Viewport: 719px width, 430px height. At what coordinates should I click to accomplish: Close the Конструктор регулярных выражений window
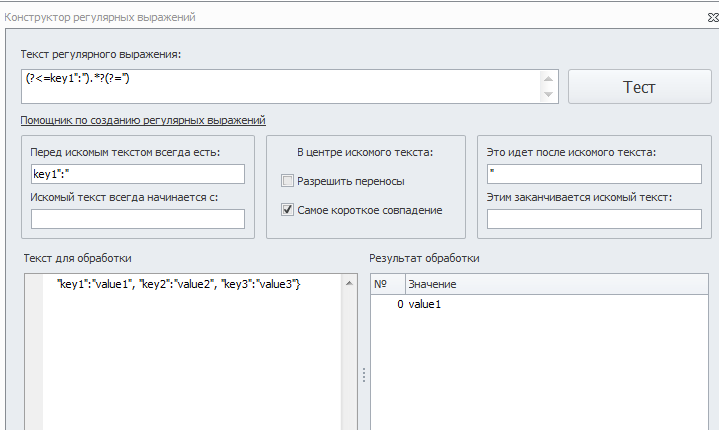[x=713, y=18]
